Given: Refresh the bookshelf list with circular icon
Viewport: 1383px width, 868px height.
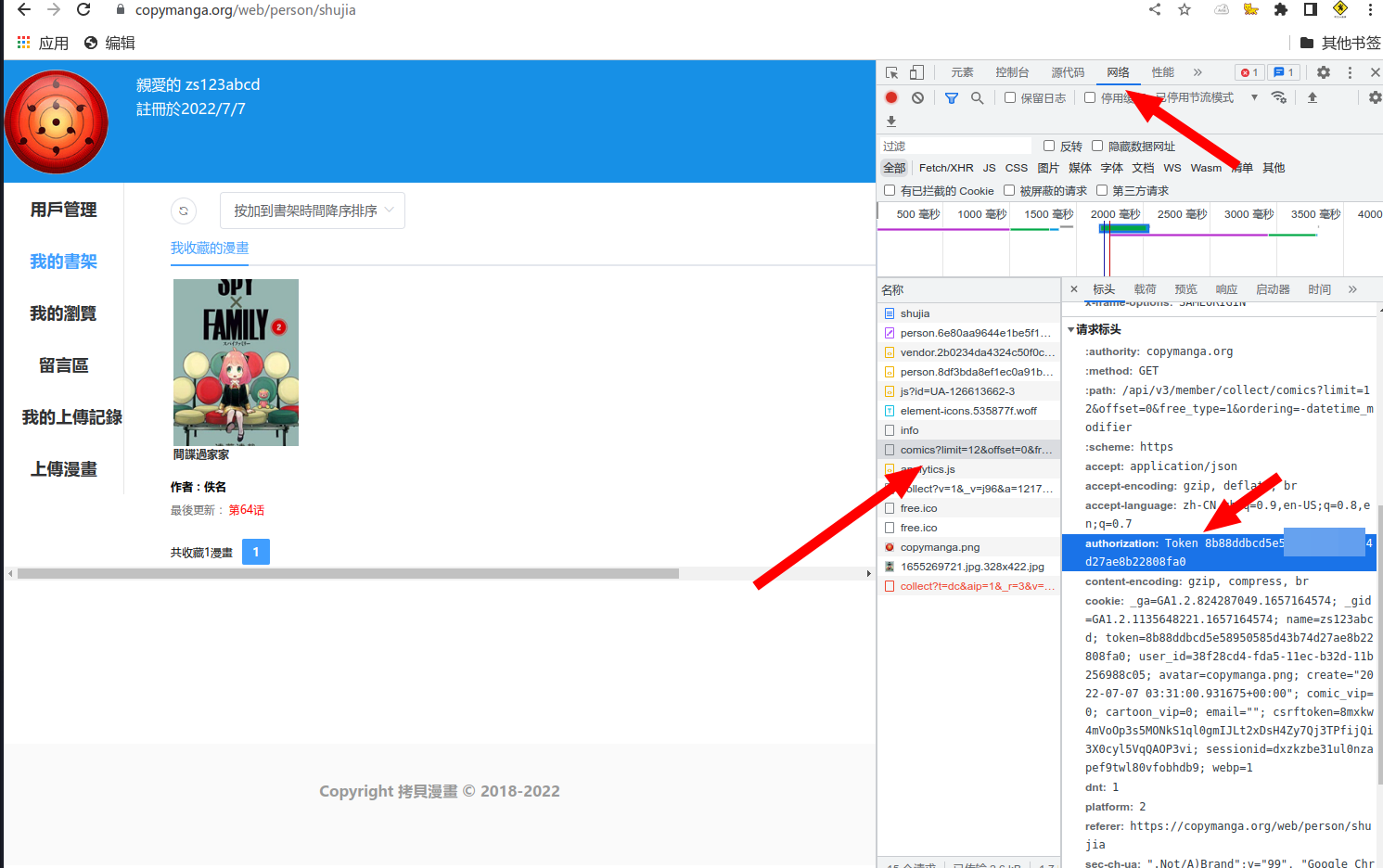Looking at the screenshot, I should pos(184,211).
